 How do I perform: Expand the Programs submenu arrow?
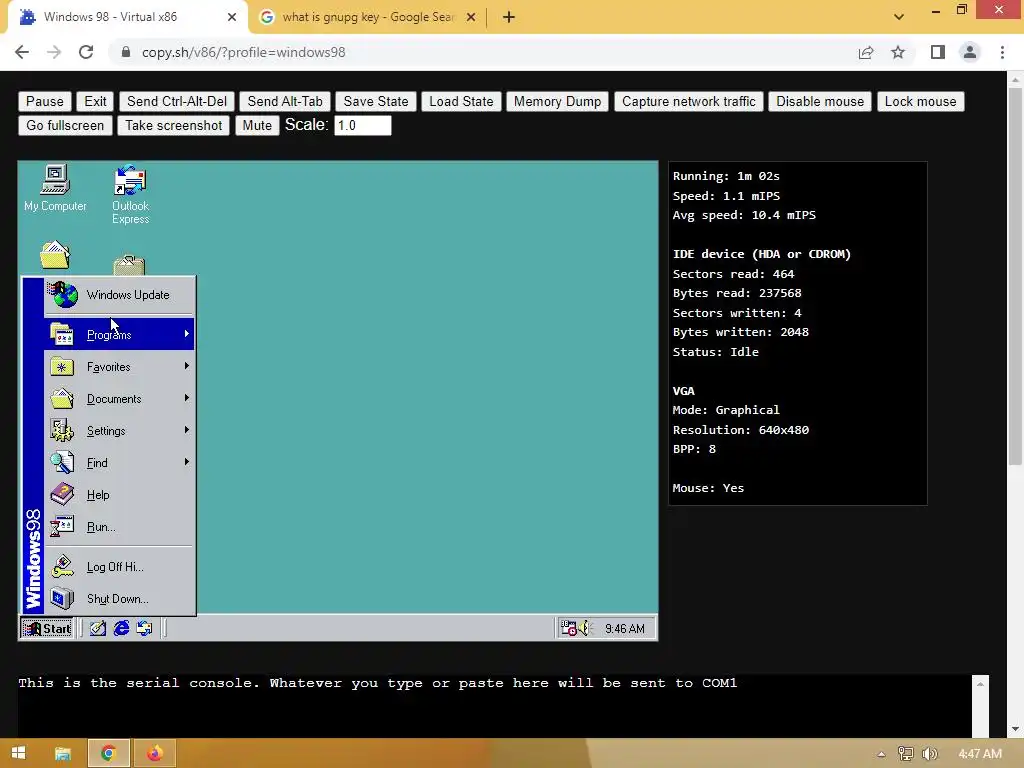(187, 334)
